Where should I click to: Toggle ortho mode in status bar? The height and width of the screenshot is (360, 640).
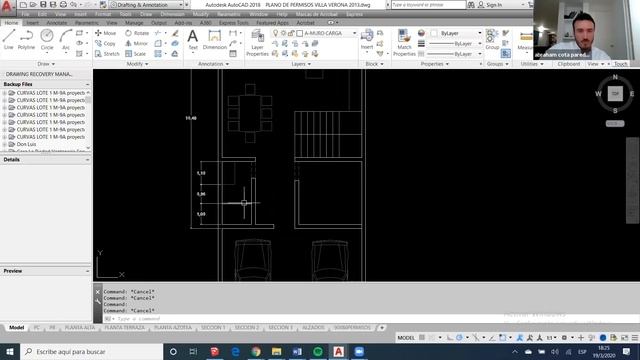pos(450,338)
